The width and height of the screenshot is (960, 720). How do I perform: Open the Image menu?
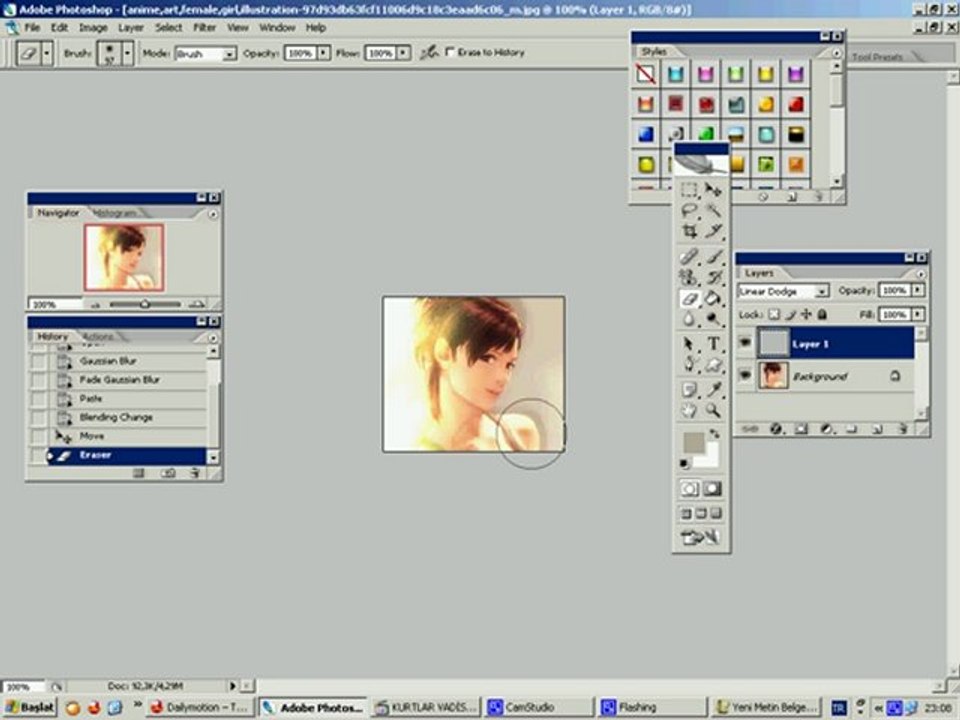(93, 28)
